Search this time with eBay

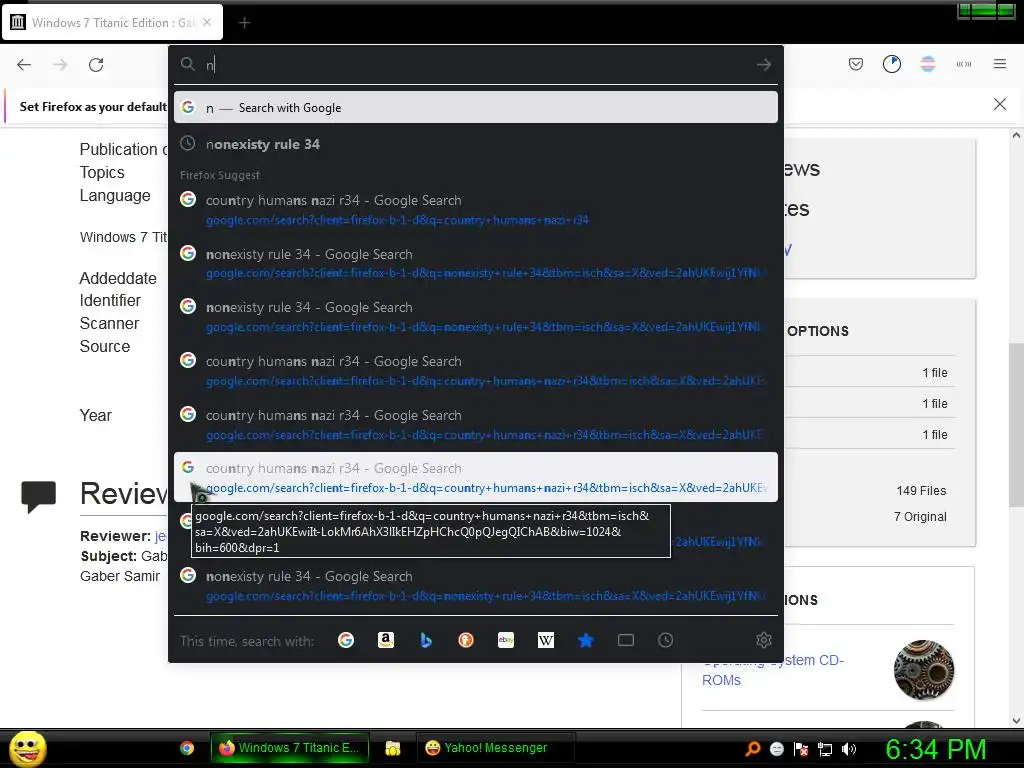click(505, 640)
